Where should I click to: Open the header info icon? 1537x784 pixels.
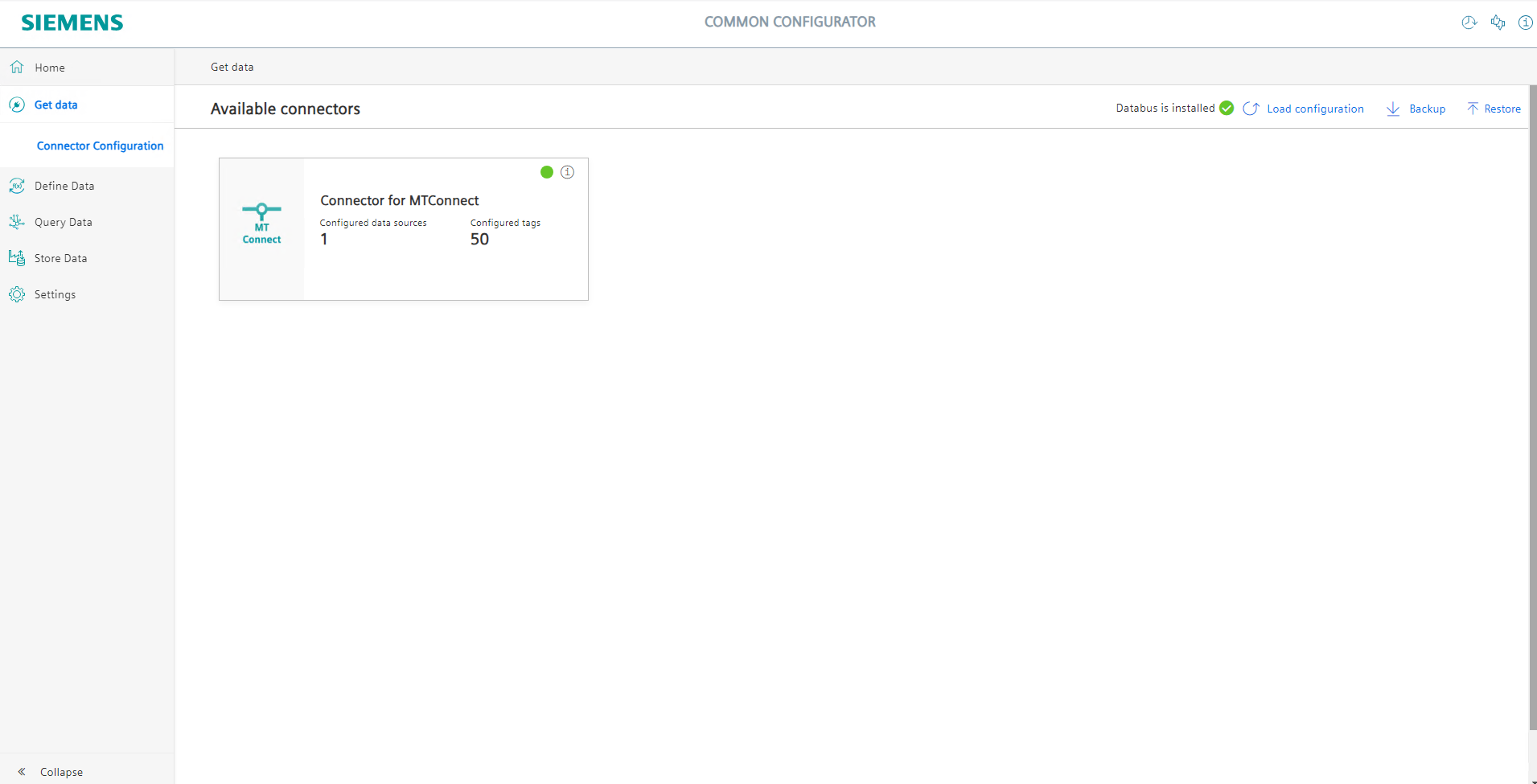pyautogui.click(x=1525, y=23)
